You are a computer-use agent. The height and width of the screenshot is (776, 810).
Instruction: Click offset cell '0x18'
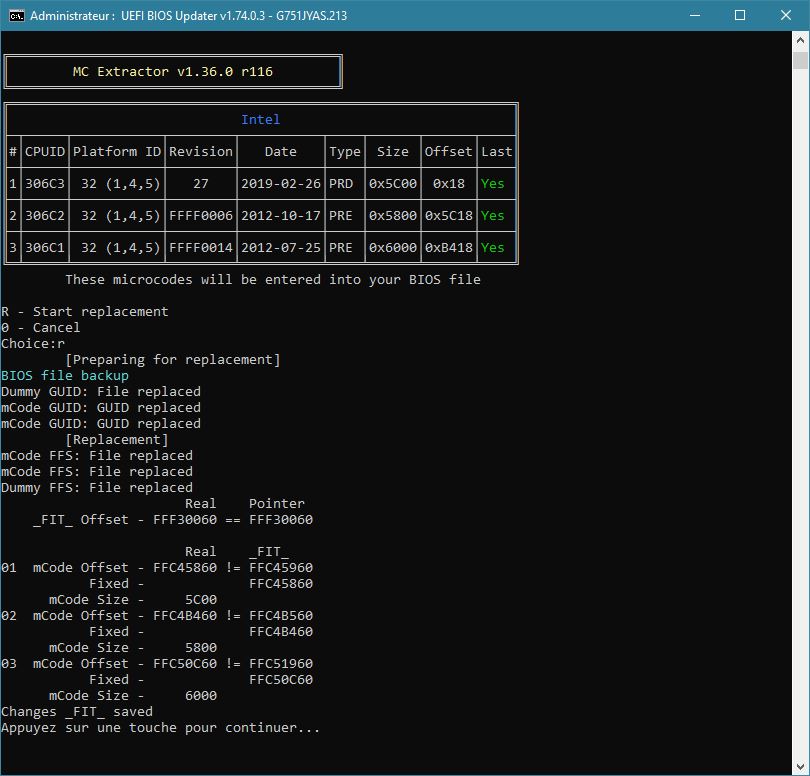[448, 183]
